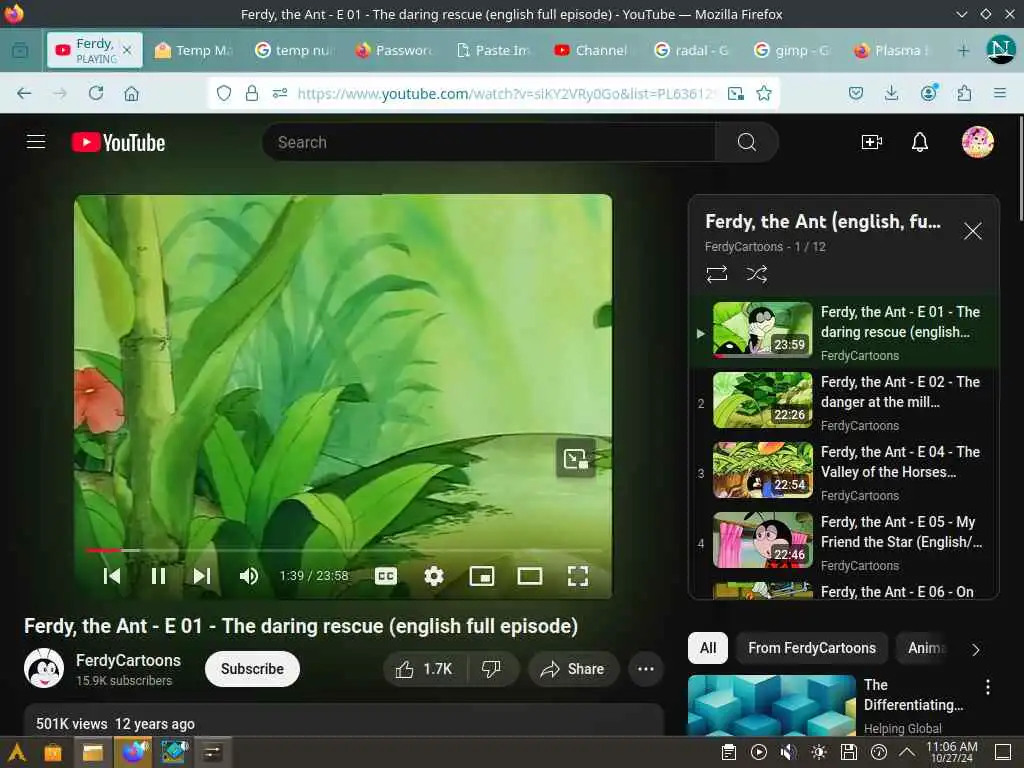
Task: Open the clipboard tray icon
Action: 729,752
